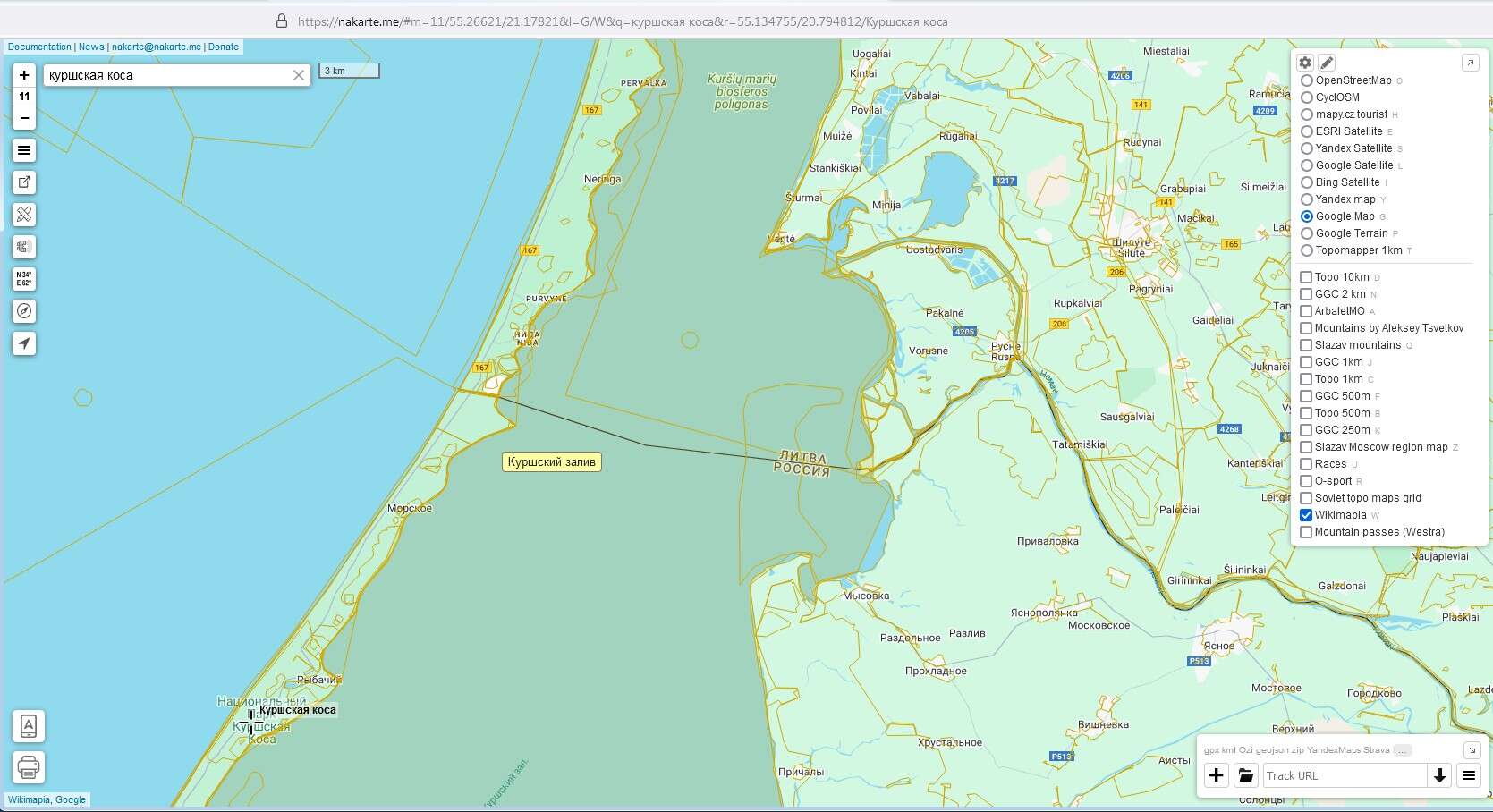The height and width of the screenshot is (812, 1493).
Task: Minimize the tracks panel with corner arrow
Action: click(x=1472, y=750)
